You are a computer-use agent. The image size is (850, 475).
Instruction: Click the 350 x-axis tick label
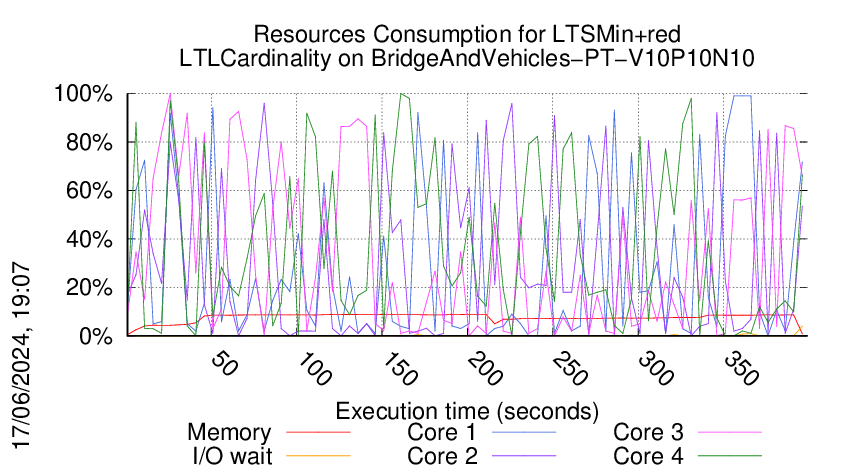pos(741,369)
